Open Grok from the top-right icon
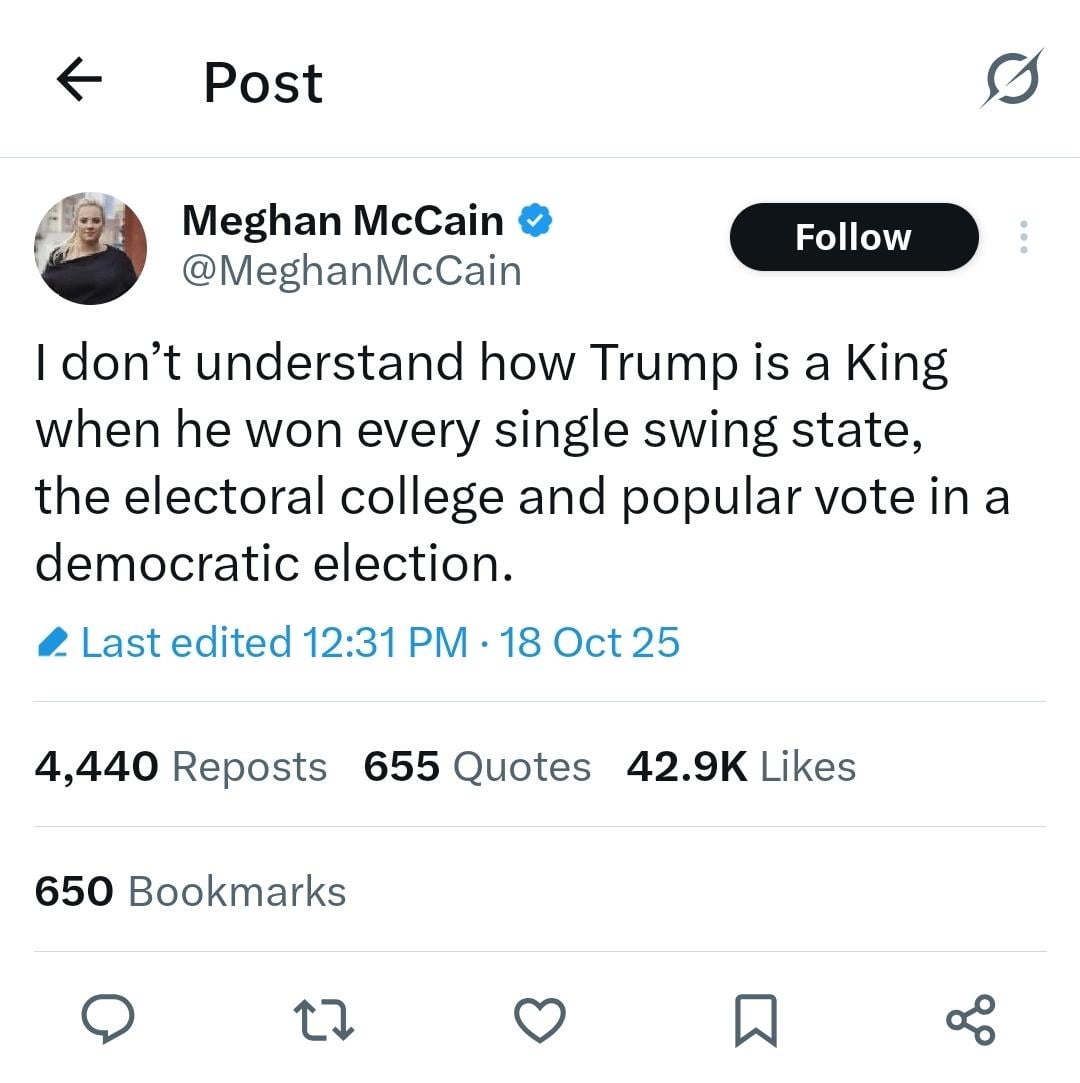The width and height of the screenshot is (1080, 1083). tap(1012, 78)
